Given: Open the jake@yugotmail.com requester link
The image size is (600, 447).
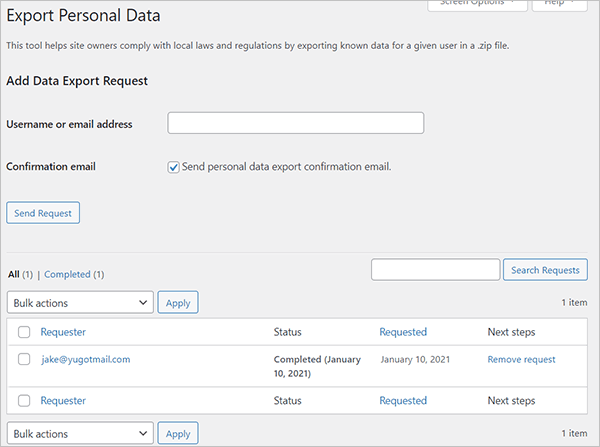Looking at the screenshot, I should [86, 359].
